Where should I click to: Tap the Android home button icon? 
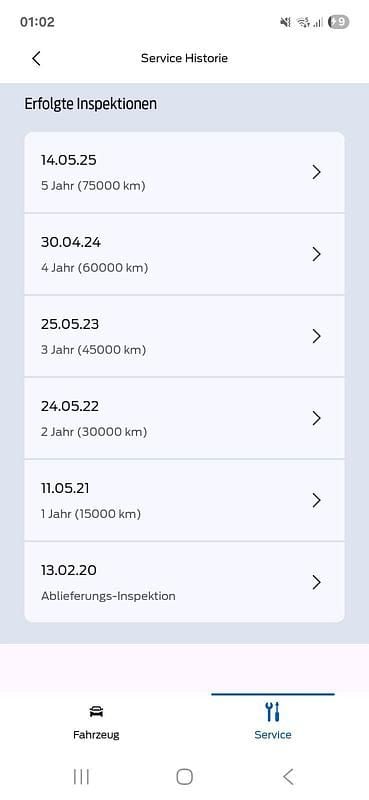[x=184, y=777]
